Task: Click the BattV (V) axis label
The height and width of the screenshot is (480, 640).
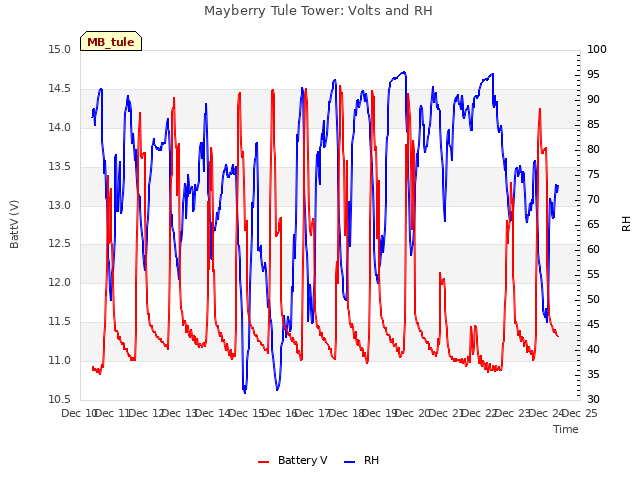Action: pos(14,224)
